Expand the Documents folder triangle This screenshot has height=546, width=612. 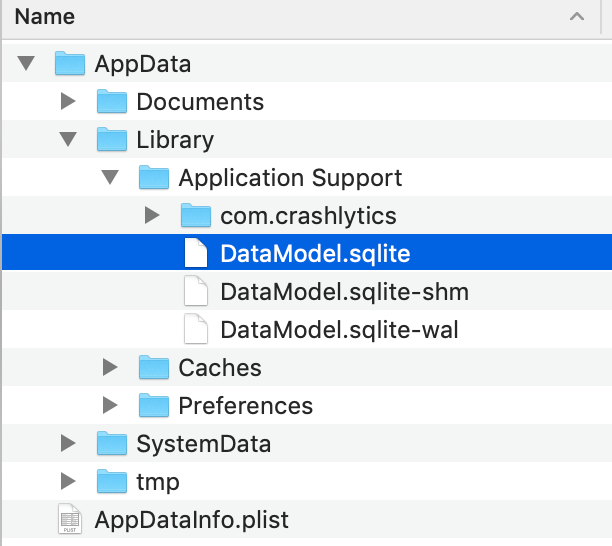[68, 101]
